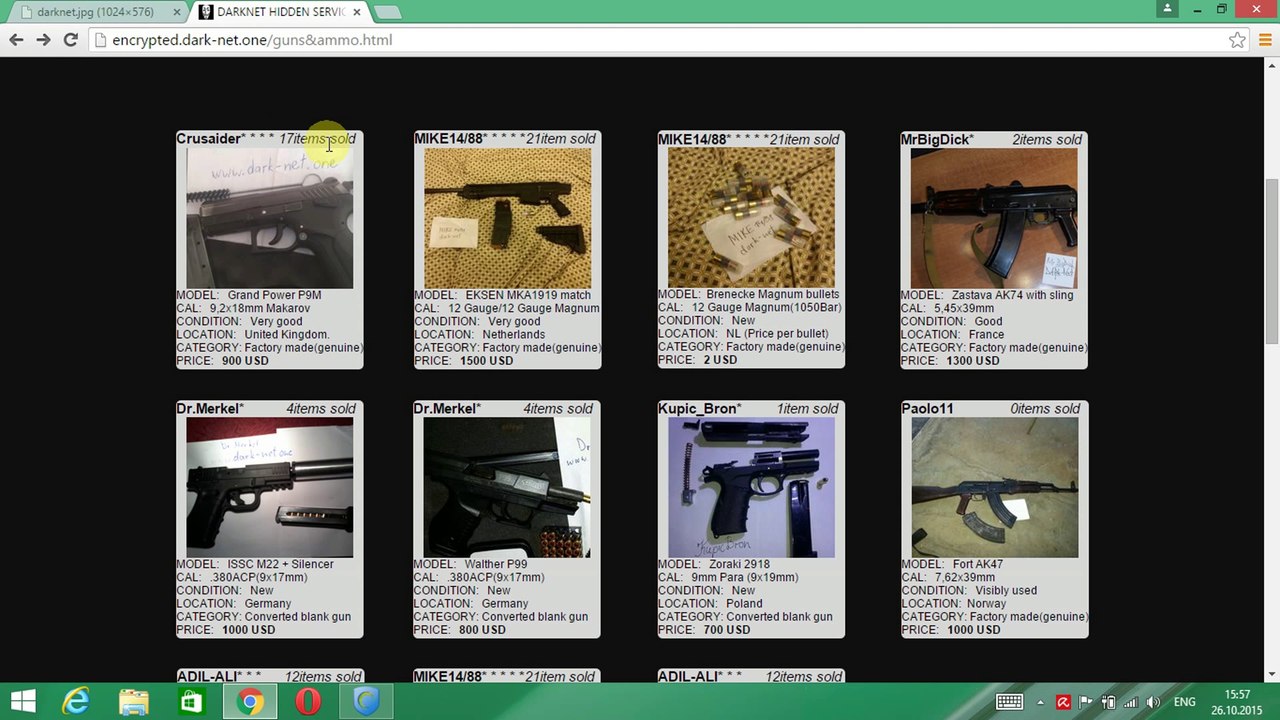The image size is (1280, 720).
Task: Click the vertical scrollbar up arrow
Action: point(1272,66)
